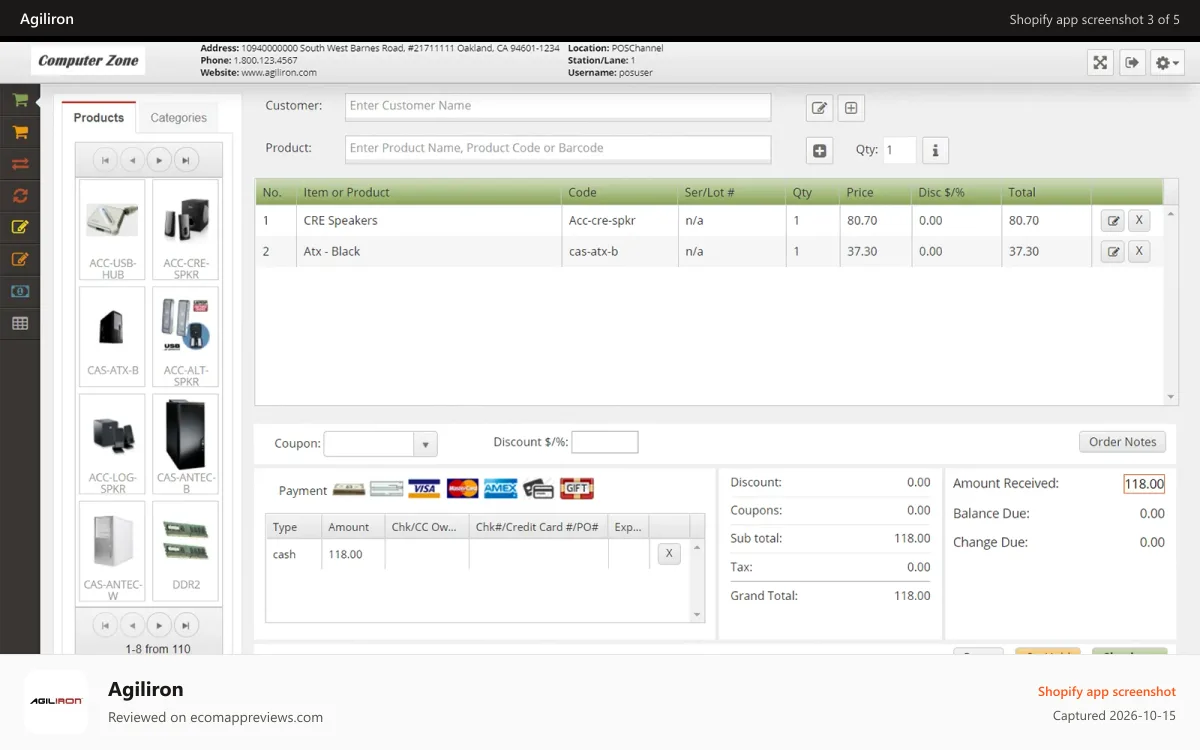Viewport: 1200px width, 750px height.
Task: Open the orange edit note sidebar icon
Action: pyautogui.click(x=20, y=259)
